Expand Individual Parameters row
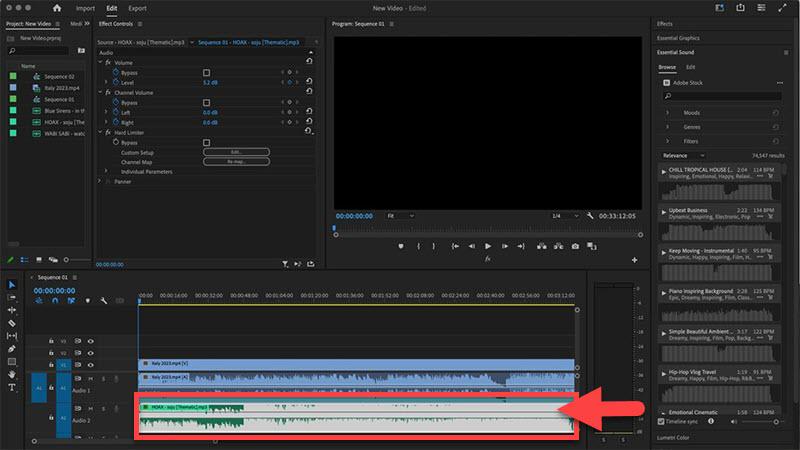 (106, 171)
